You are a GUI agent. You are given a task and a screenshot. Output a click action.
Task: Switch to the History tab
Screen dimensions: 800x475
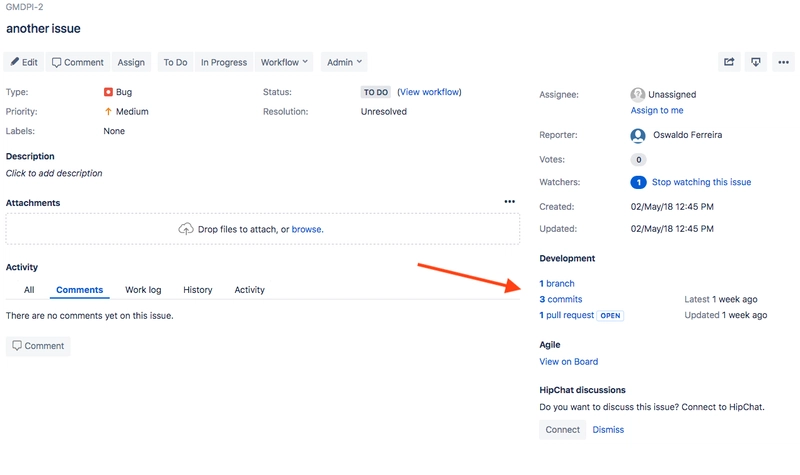coord(198,290)
